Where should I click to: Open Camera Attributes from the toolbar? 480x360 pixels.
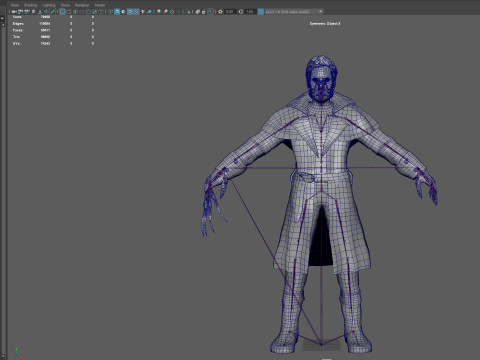click(x=27, y=12)
